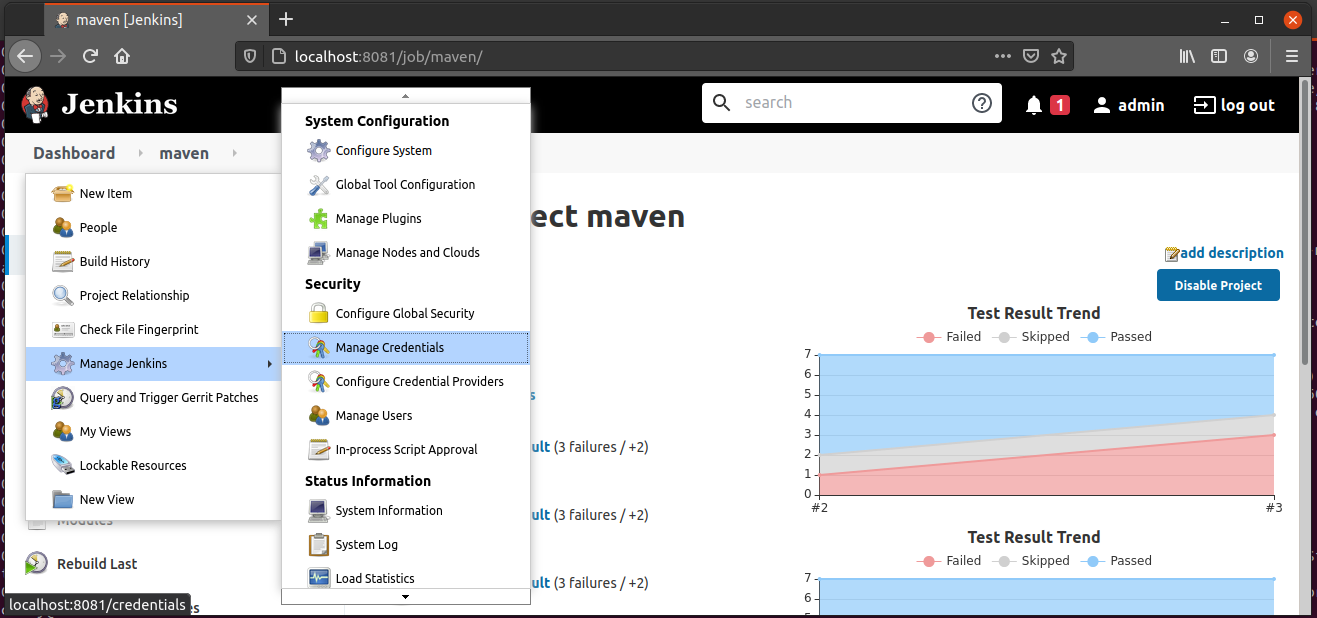Open the page actions ellipsis menu
Viewport: 1317px width, 618px height.
1003,56
